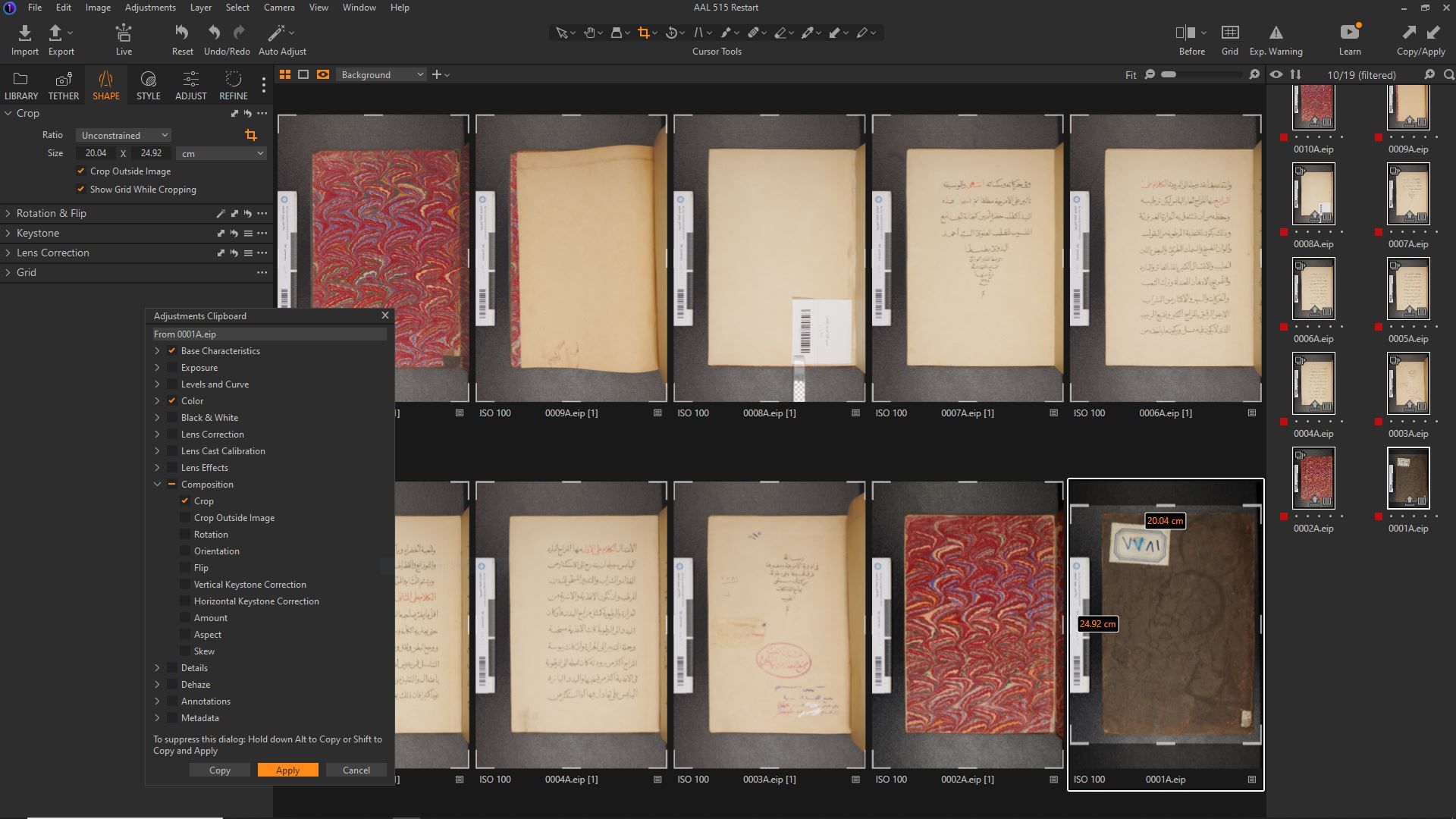The height and width of the screenshot is (819, 1456).
Task: Toggle Show Grid While Cropping checkbox
Action: coord(81,188)
